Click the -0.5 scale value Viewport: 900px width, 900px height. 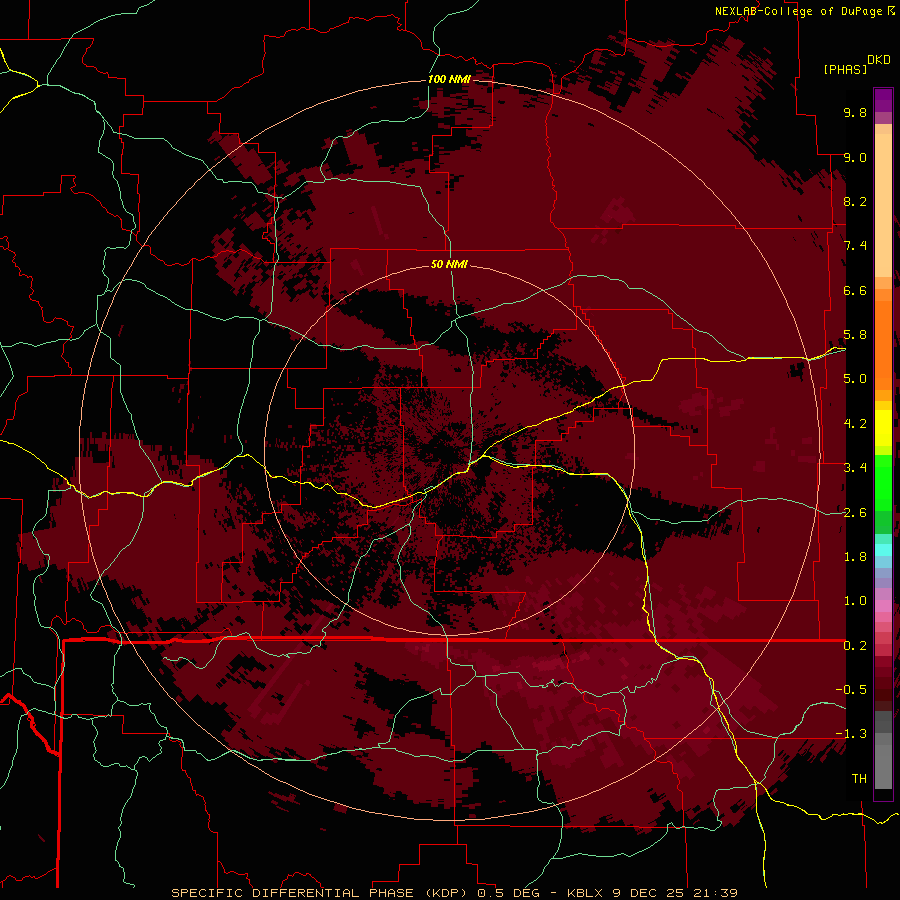pyautogui.click(x=851, y=690)
